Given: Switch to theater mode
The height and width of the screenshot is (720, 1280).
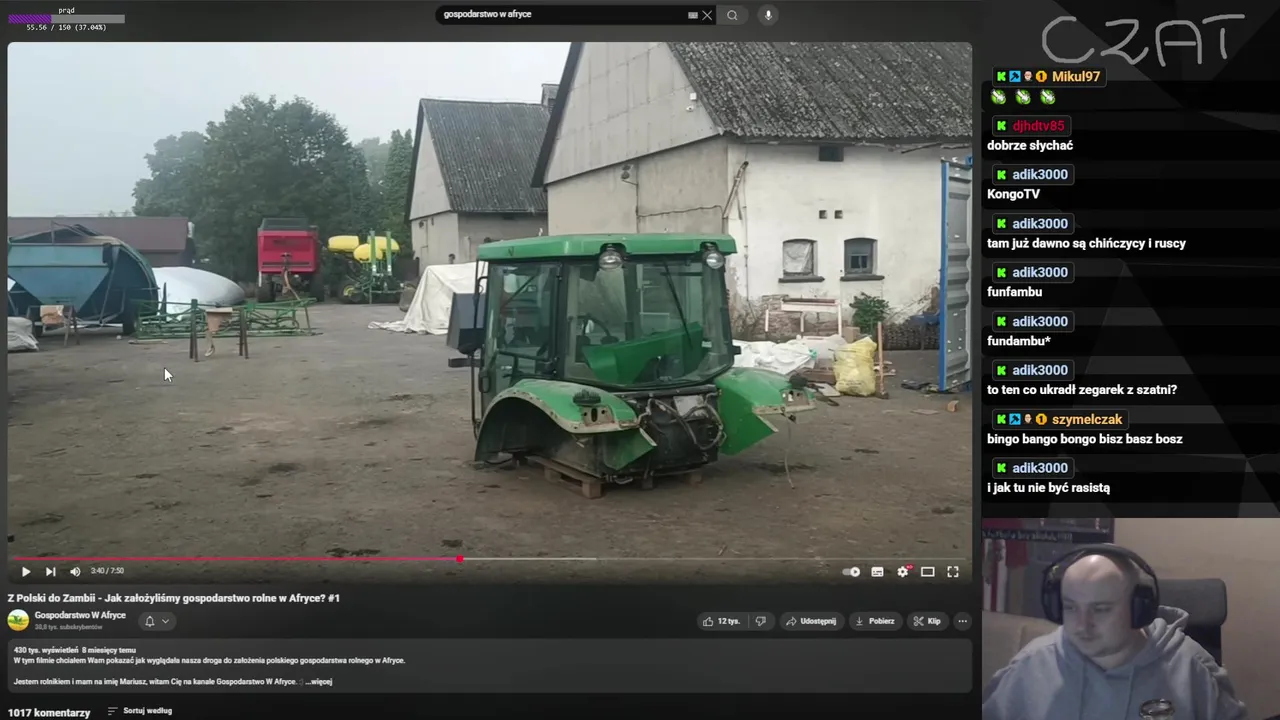Looking at the screenshot, I should [928, 572].
